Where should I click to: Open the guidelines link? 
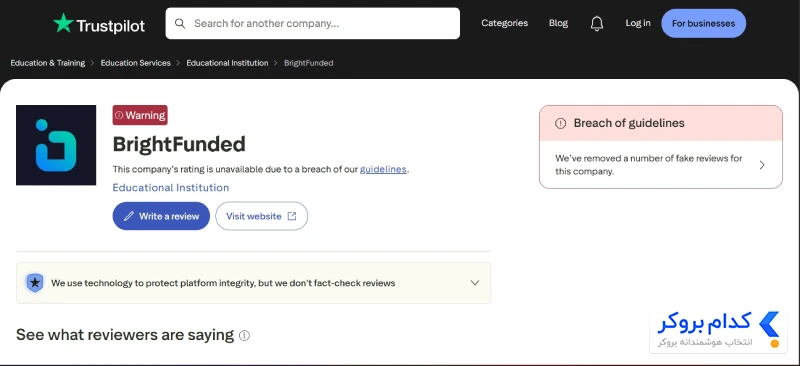click(x=383, y=169)
